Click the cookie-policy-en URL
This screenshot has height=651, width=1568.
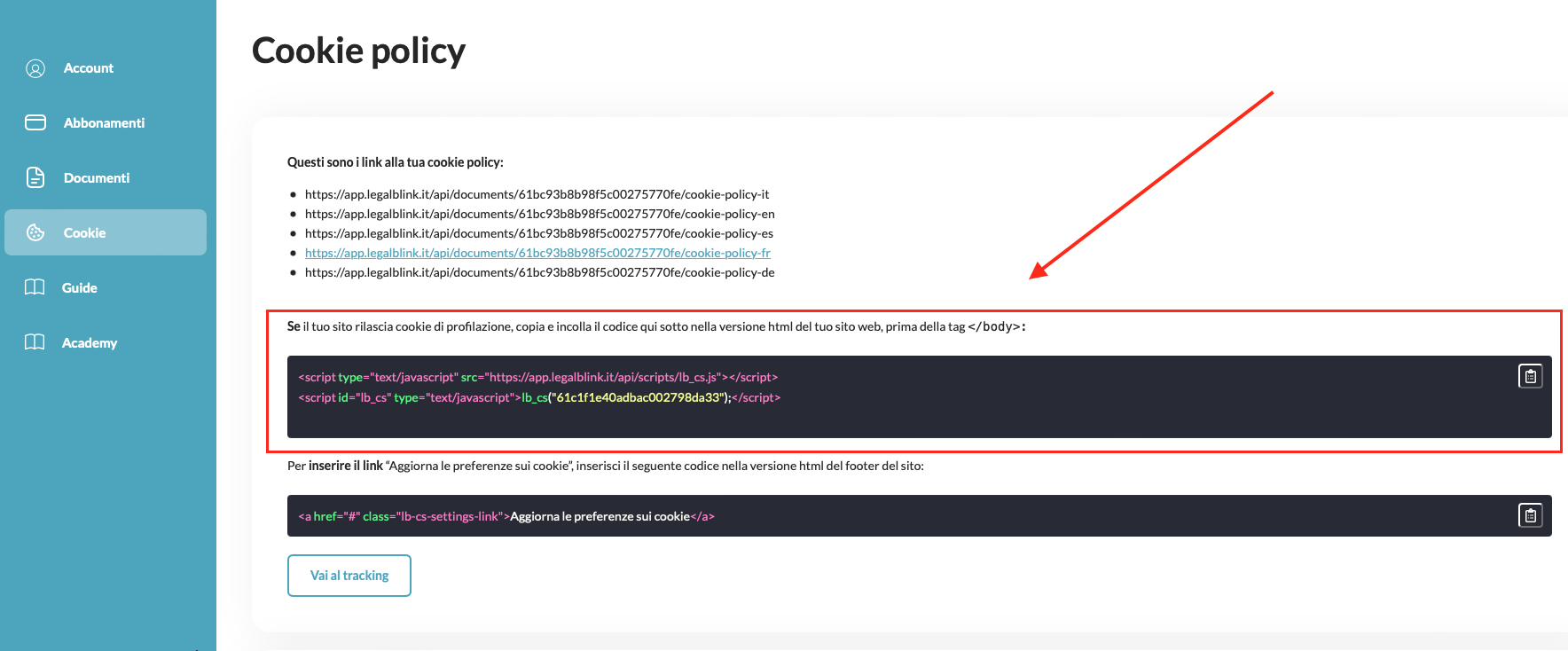pos(539,214)
